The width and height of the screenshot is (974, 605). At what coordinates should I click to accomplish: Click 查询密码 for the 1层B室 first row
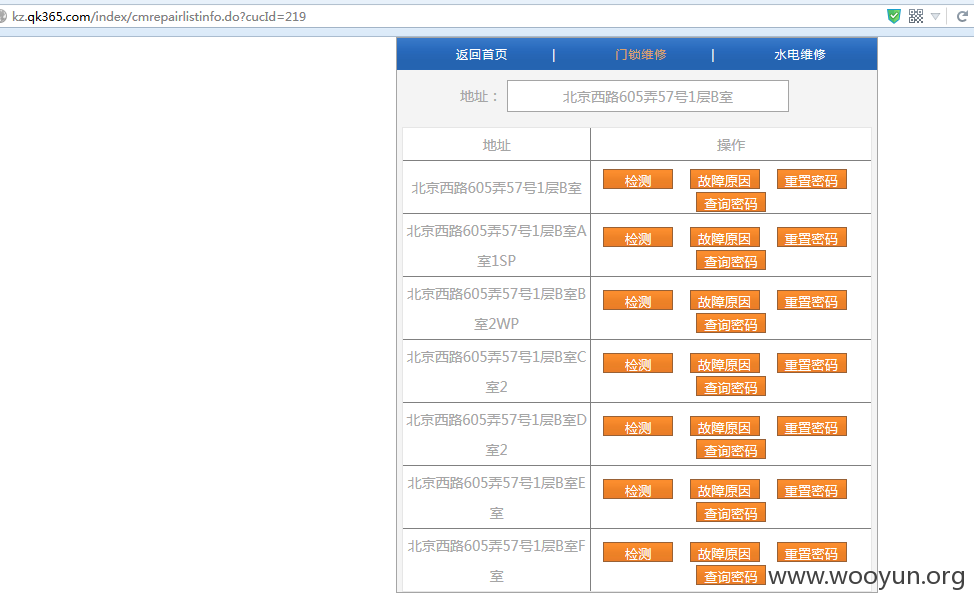(731, 202)
